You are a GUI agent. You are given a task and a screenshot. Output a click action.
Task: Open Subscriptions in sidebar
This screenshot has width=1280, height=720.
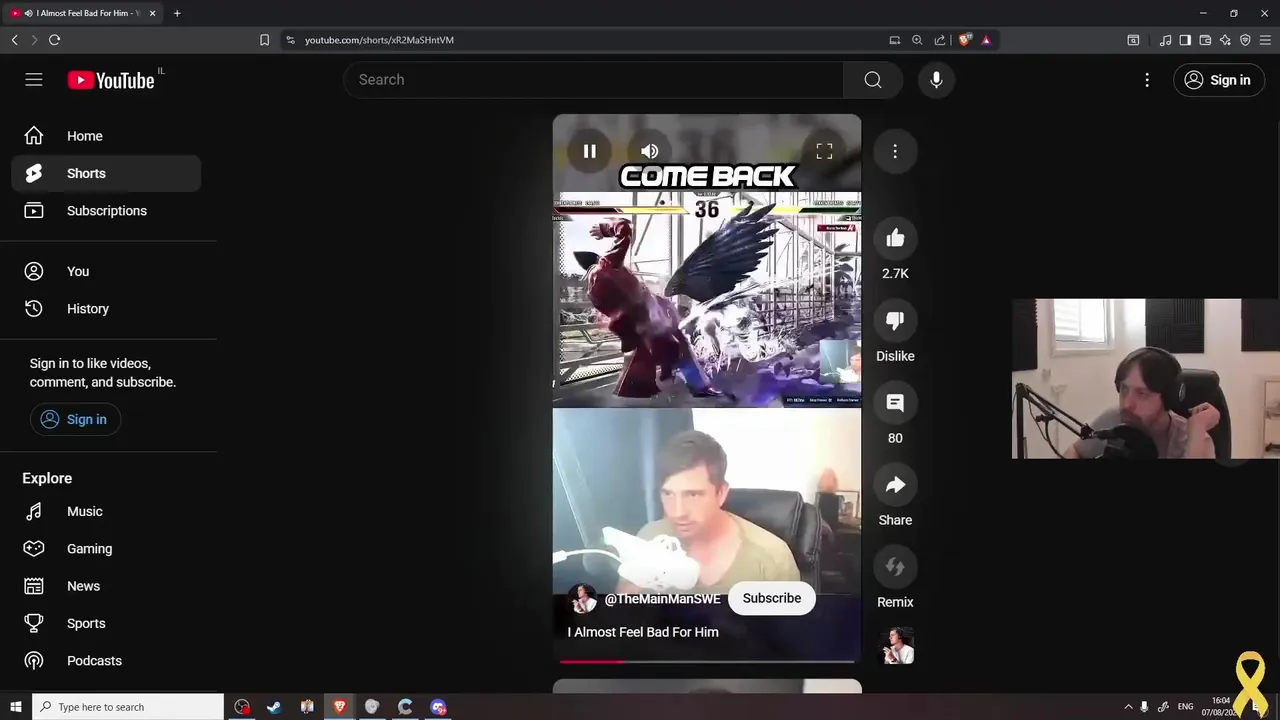click(x=106, y=211)
